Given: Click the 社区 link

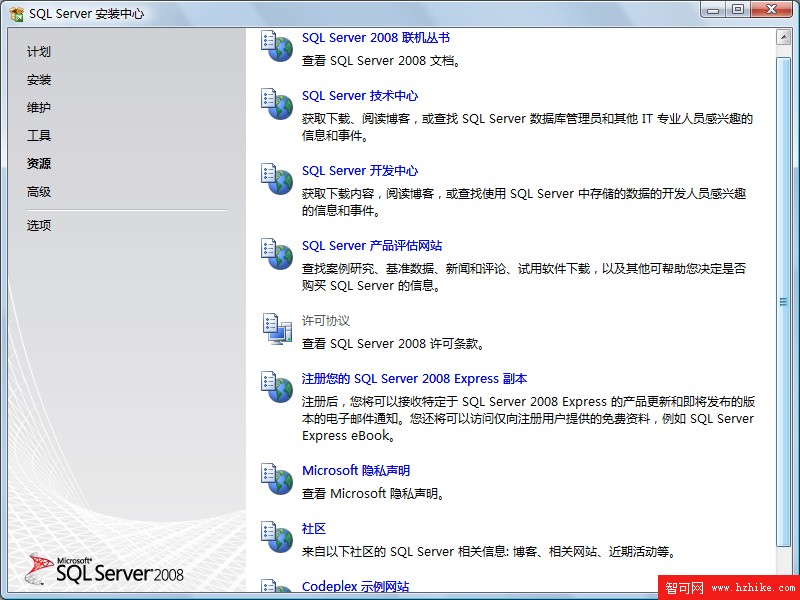Looking at the screenshot, I should tap(314, 529).
